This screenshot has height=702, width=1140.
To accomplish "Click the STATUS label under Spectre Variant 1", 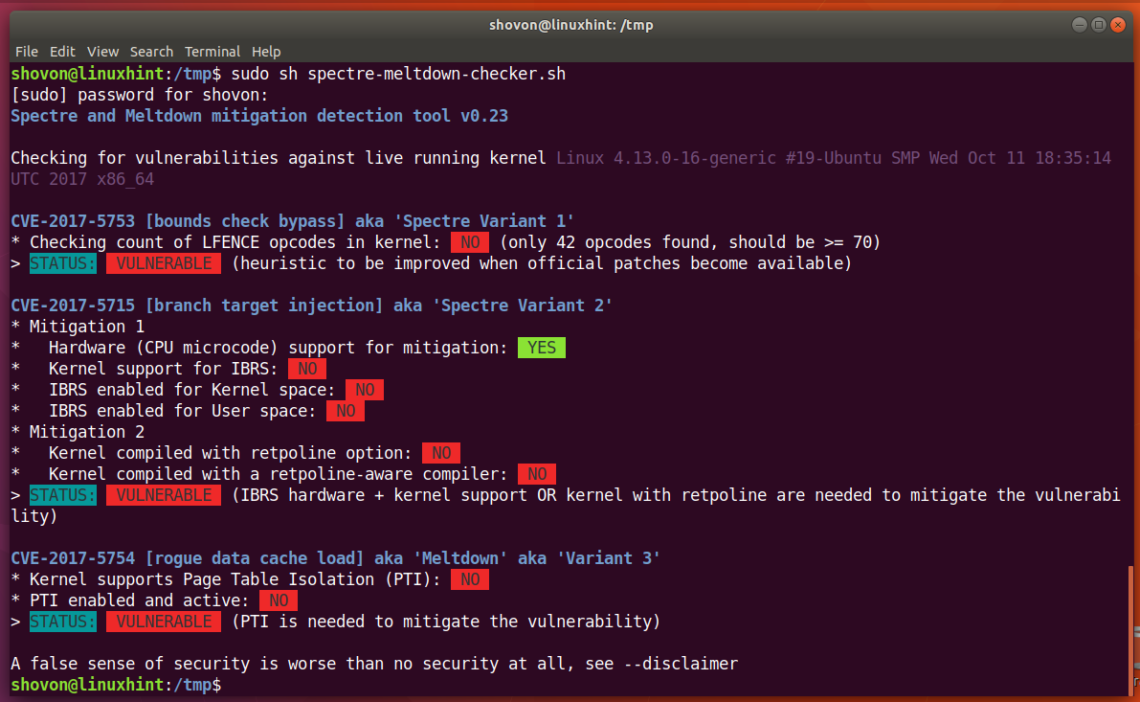I will click(63, 263).
